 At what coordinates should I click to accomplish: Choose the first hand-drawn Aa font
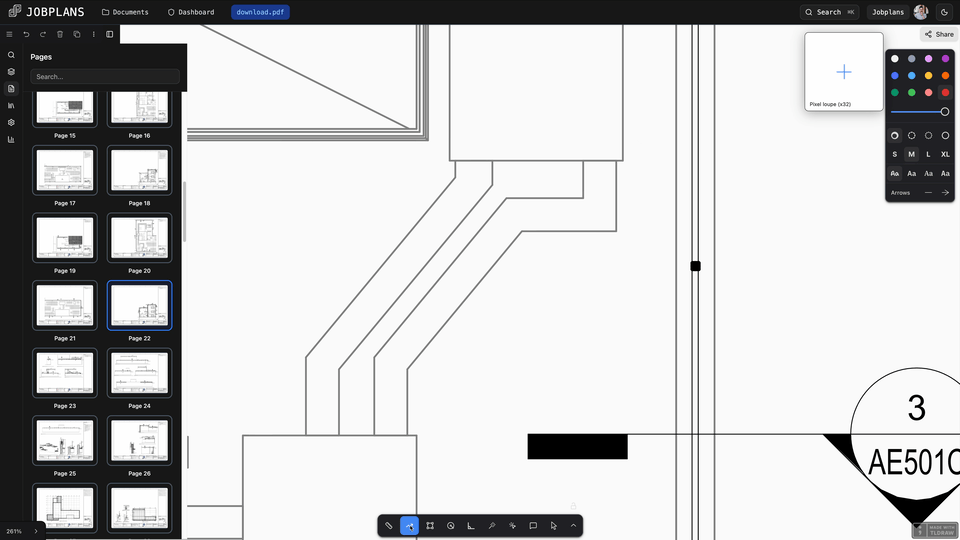(x=894, y=174)
